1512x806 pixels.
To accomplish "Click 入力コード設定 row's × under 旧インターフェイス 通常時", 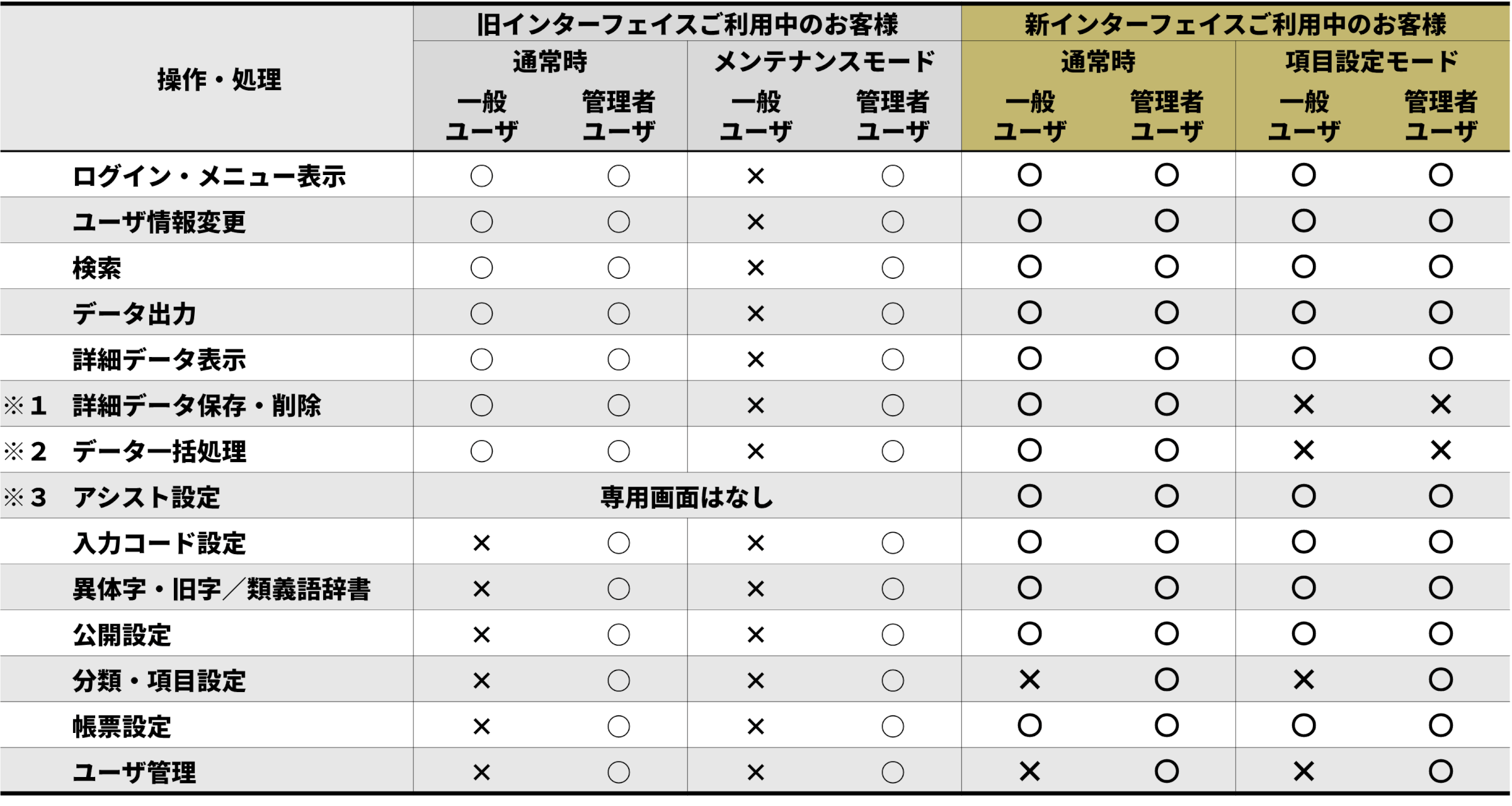I will click(481, 543).
